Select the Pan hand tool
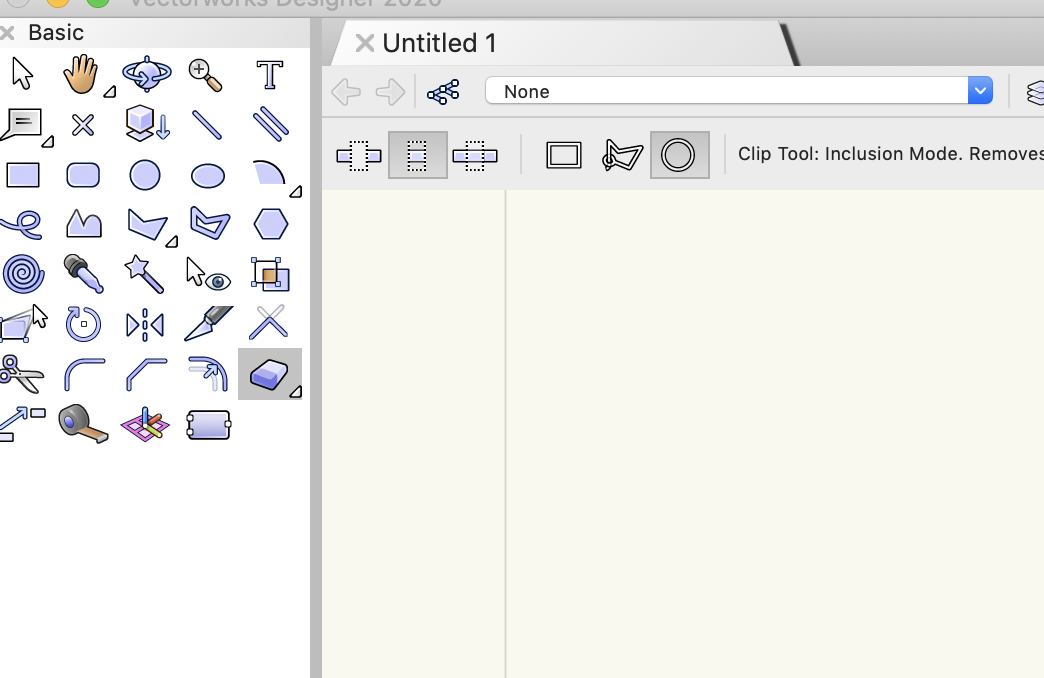 coord(81,74)
